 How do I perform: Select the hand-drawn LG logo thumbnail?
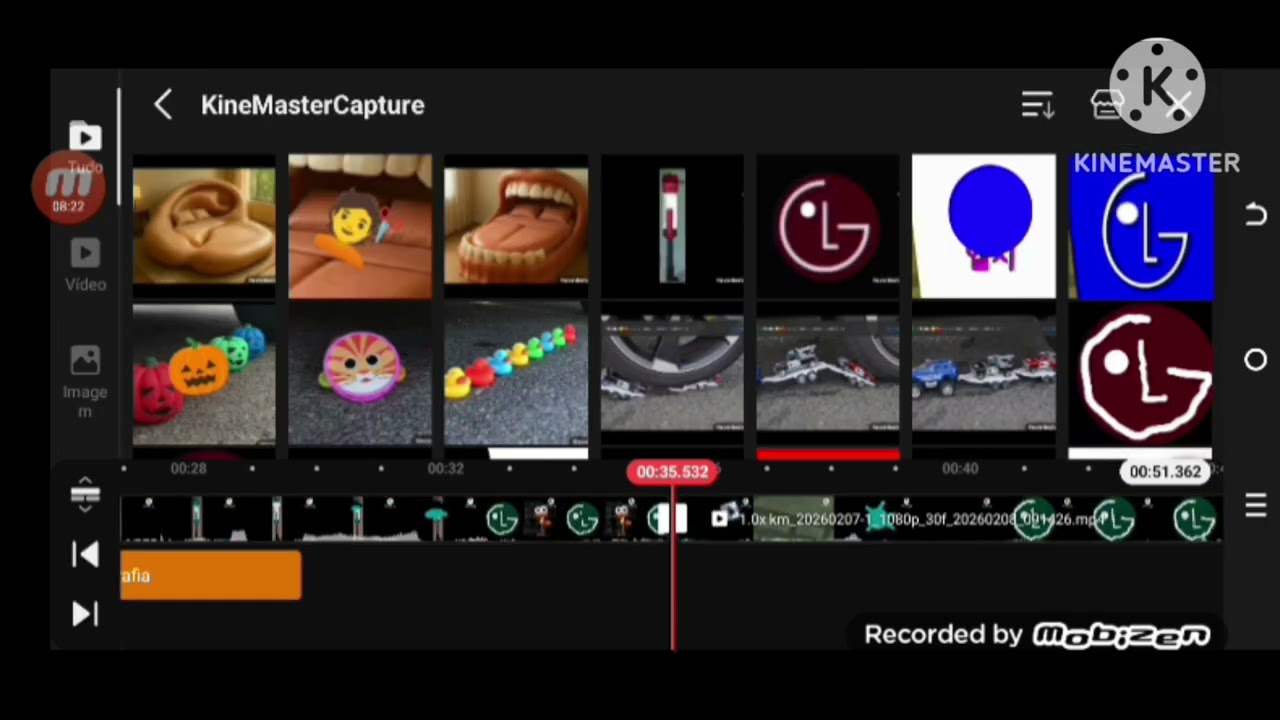pyautogui.click(x=1141, y=375)
